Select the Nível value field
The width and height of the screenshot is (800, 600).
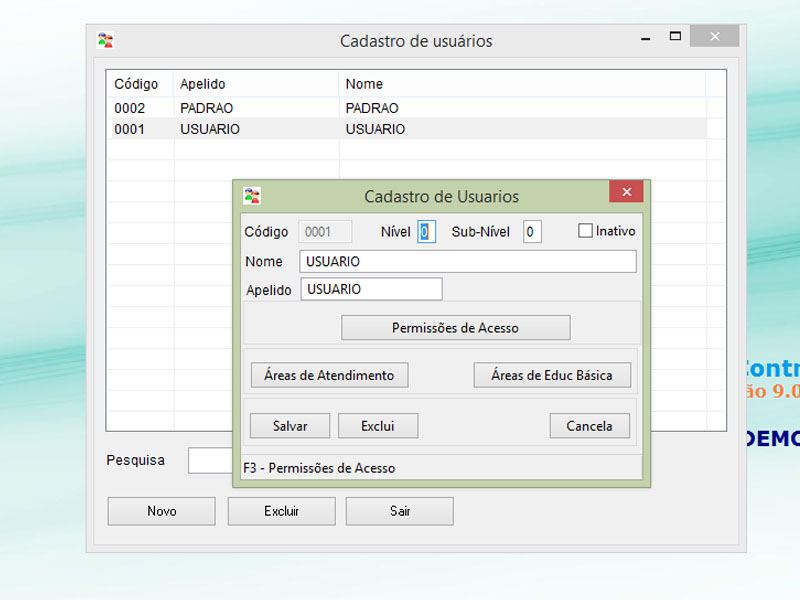[x=426, y=232]
